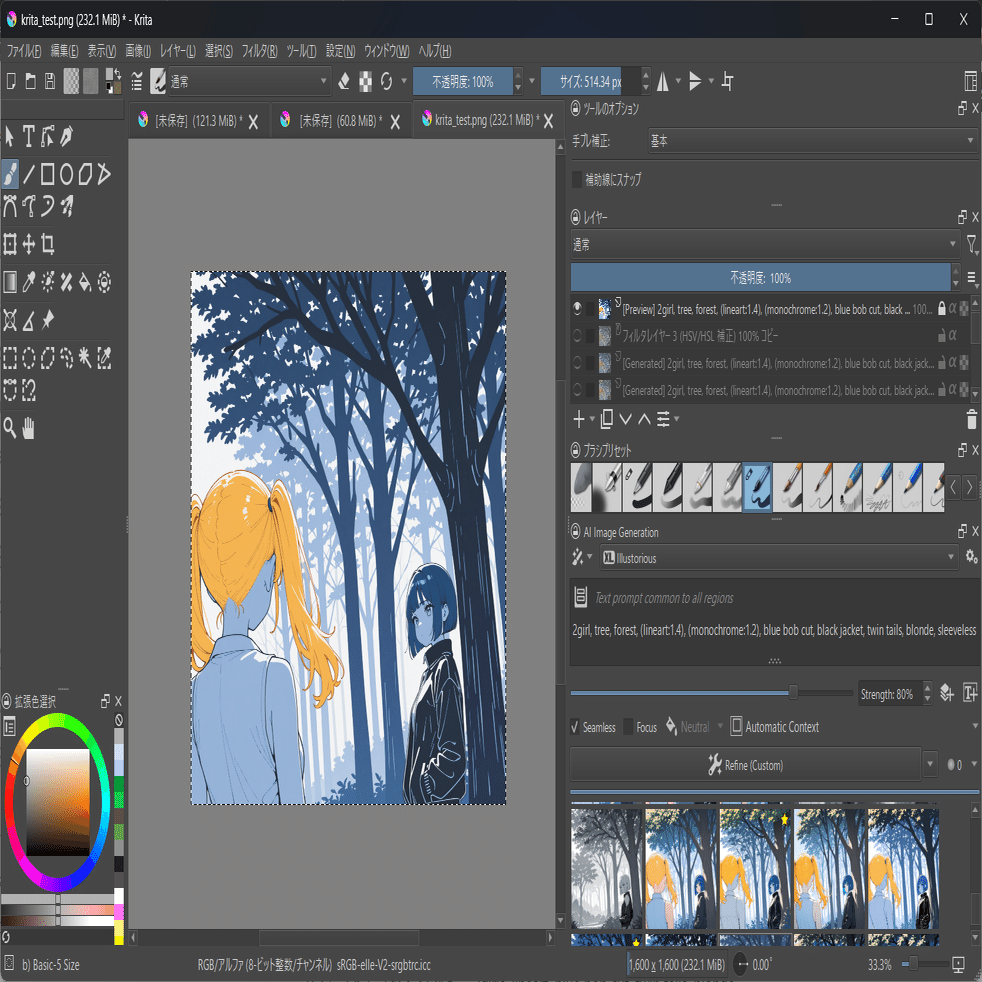
Task: Click the New Document icon
Action: coord(11,81)
